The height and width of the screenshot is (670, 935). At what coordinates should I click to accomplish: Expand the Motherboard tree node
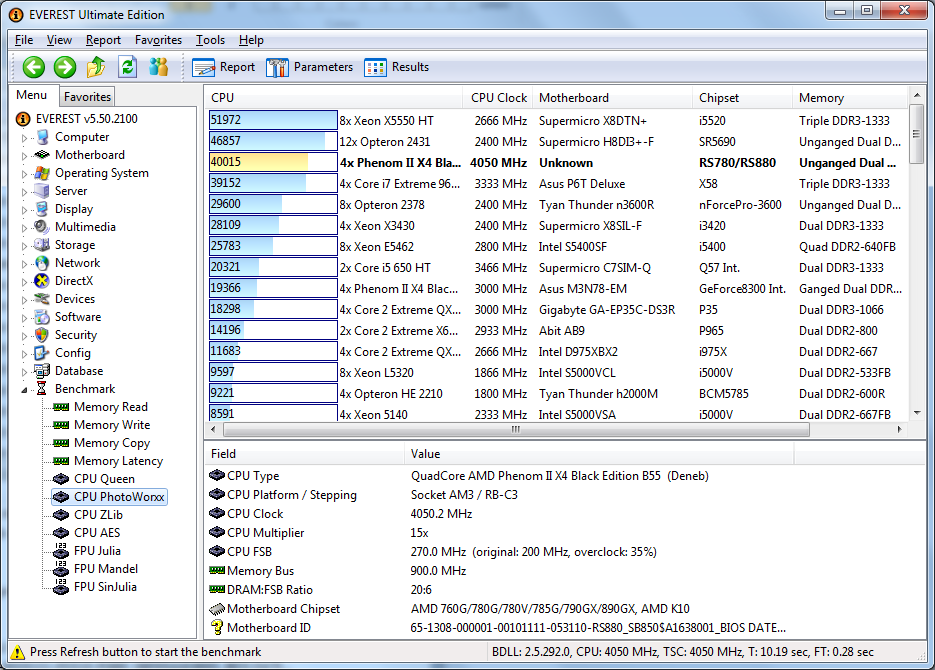point(25,156)
